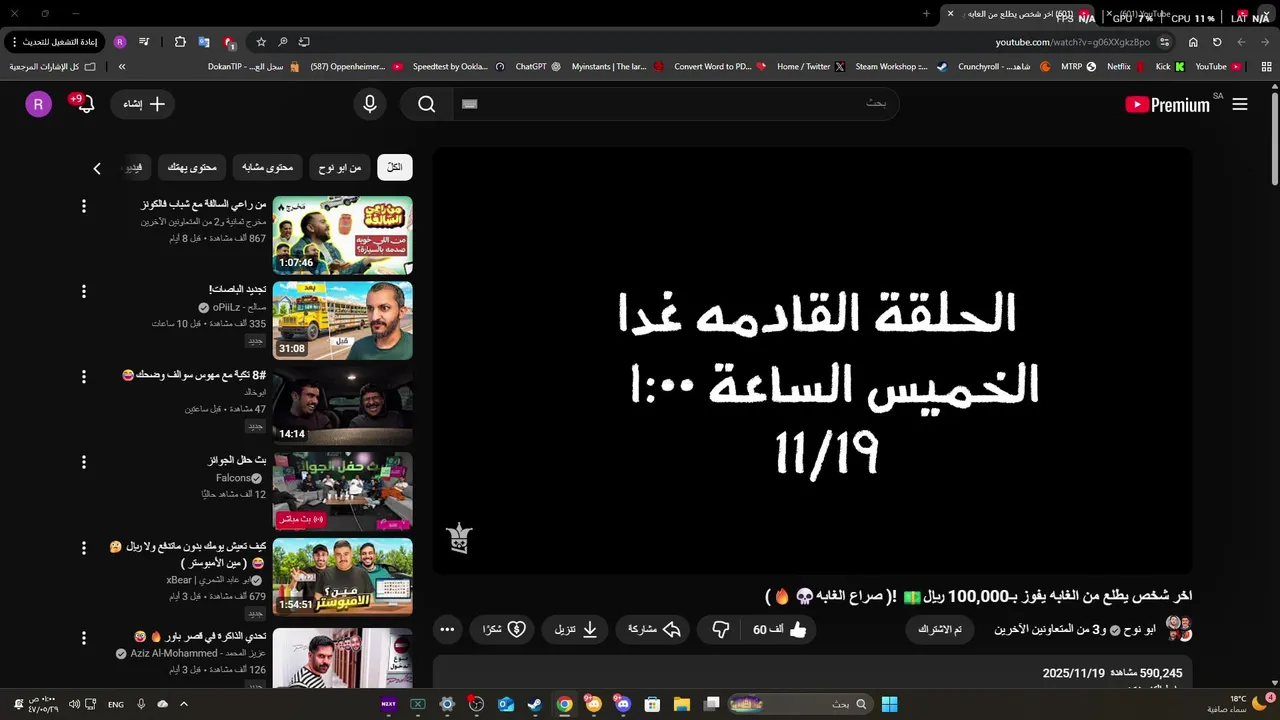This screenshot has width=1280, height=720.
Task: Open the on-screen keyboard icon in the search box
Action: tap(470, 104)
